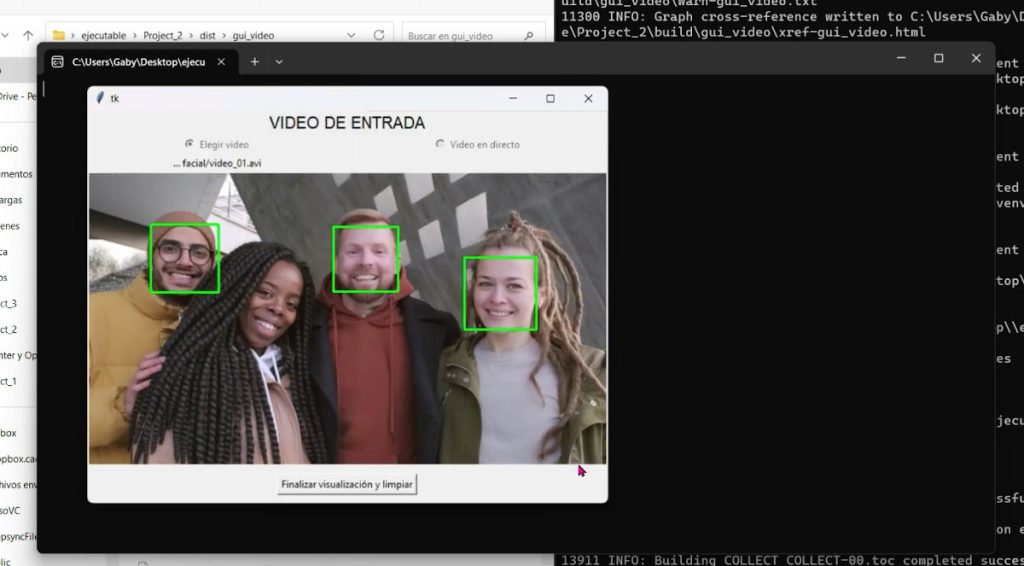Screen dimensions: 1024x566
Task: Click chevron after 'dist' in breadcrumb
Action: (223, 35)
